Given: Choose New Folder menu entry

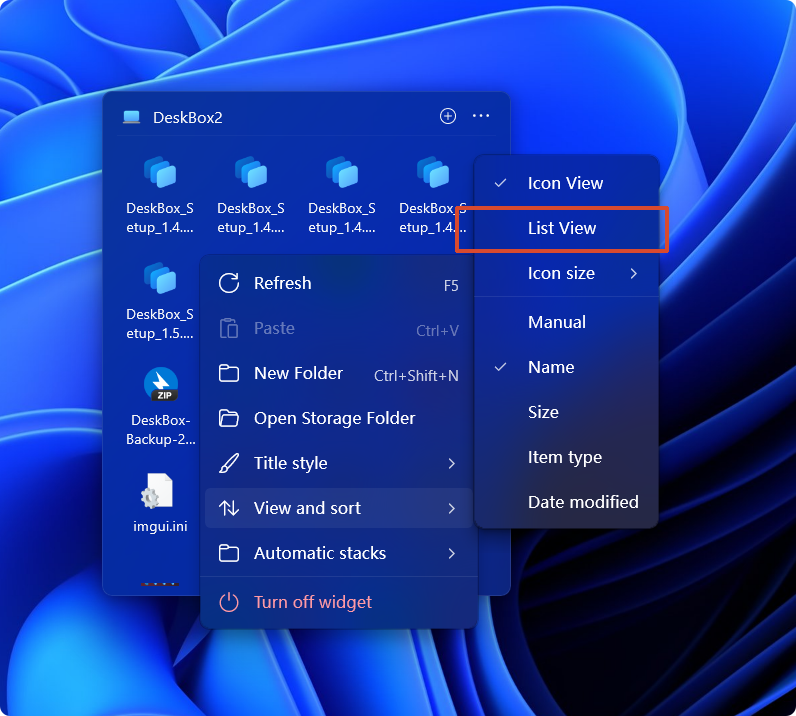Looking at the screenshot, I should [x=339, y=373].
